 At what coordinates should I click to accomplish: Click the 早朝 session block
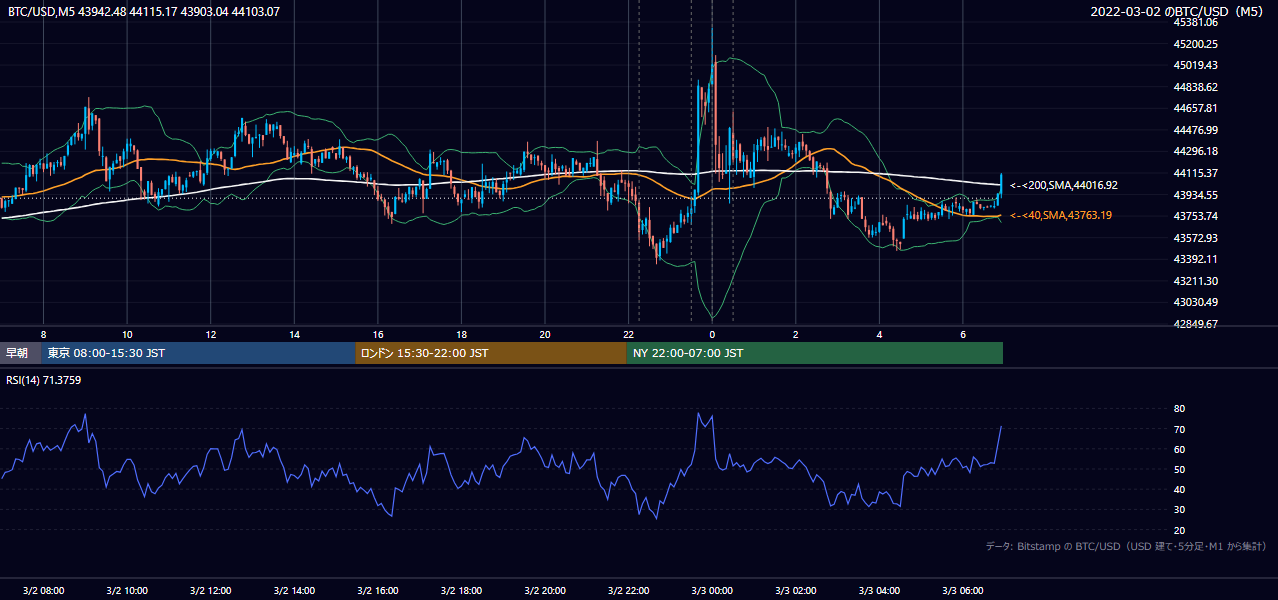tap(20, 353)
